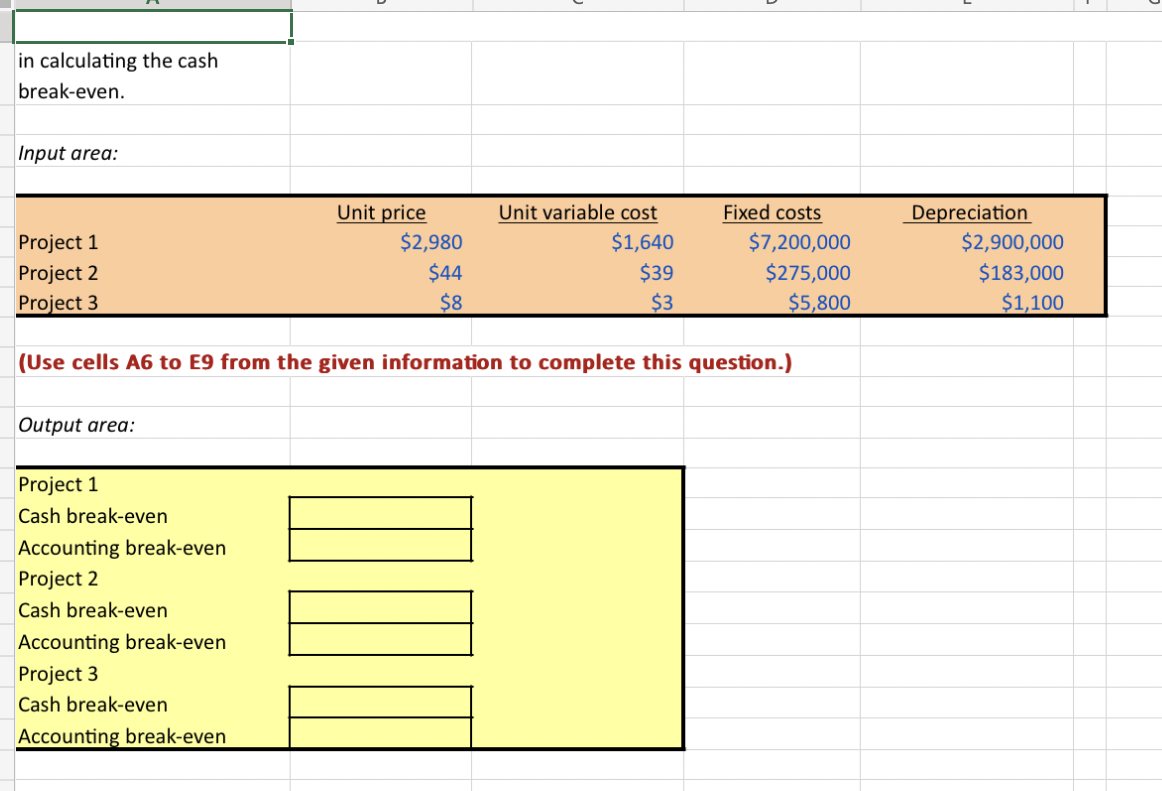The height and width of the screenshot is (791, 1162).
Task: Select the Cash break-even box under Project 3
Action: [380, 701]
